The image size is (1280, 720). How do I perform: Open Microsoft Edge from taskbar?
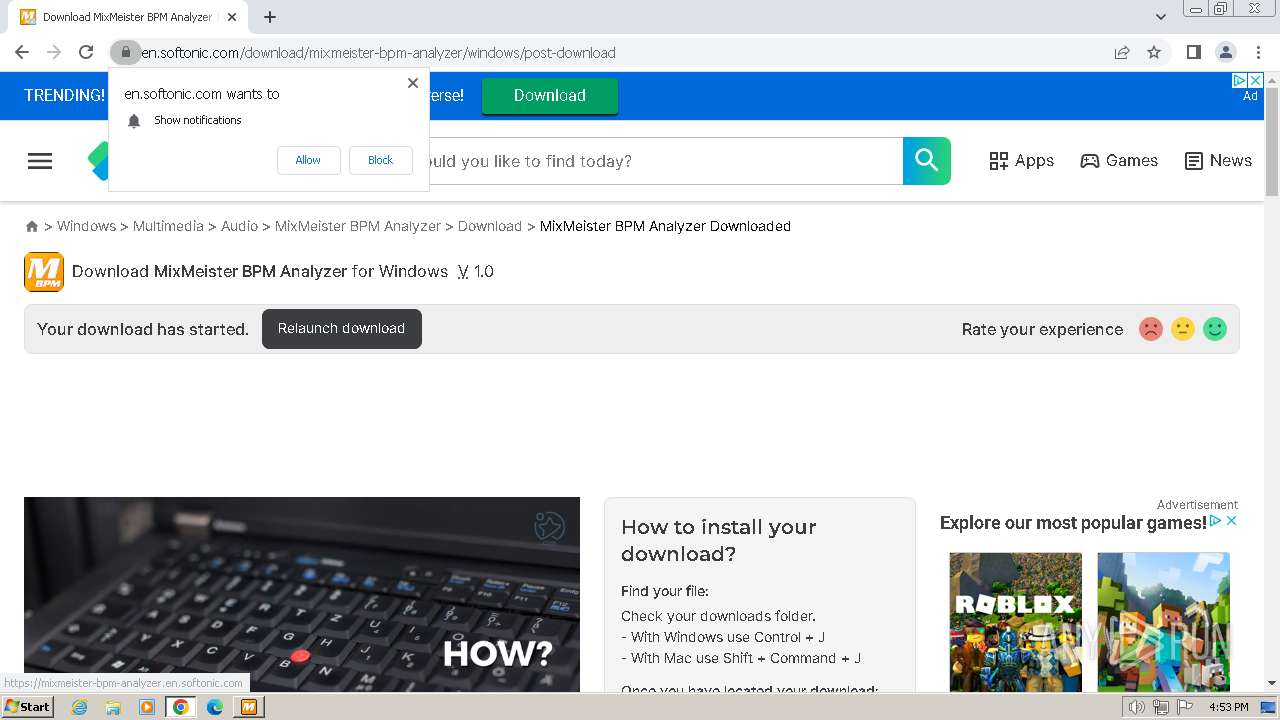point(215,707)
